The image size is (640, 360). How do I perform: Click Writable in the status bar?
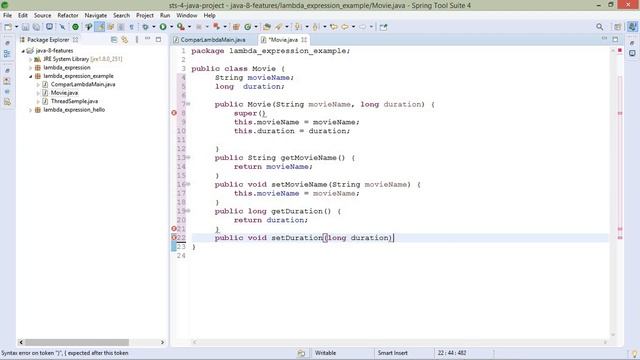click(325, 353)
